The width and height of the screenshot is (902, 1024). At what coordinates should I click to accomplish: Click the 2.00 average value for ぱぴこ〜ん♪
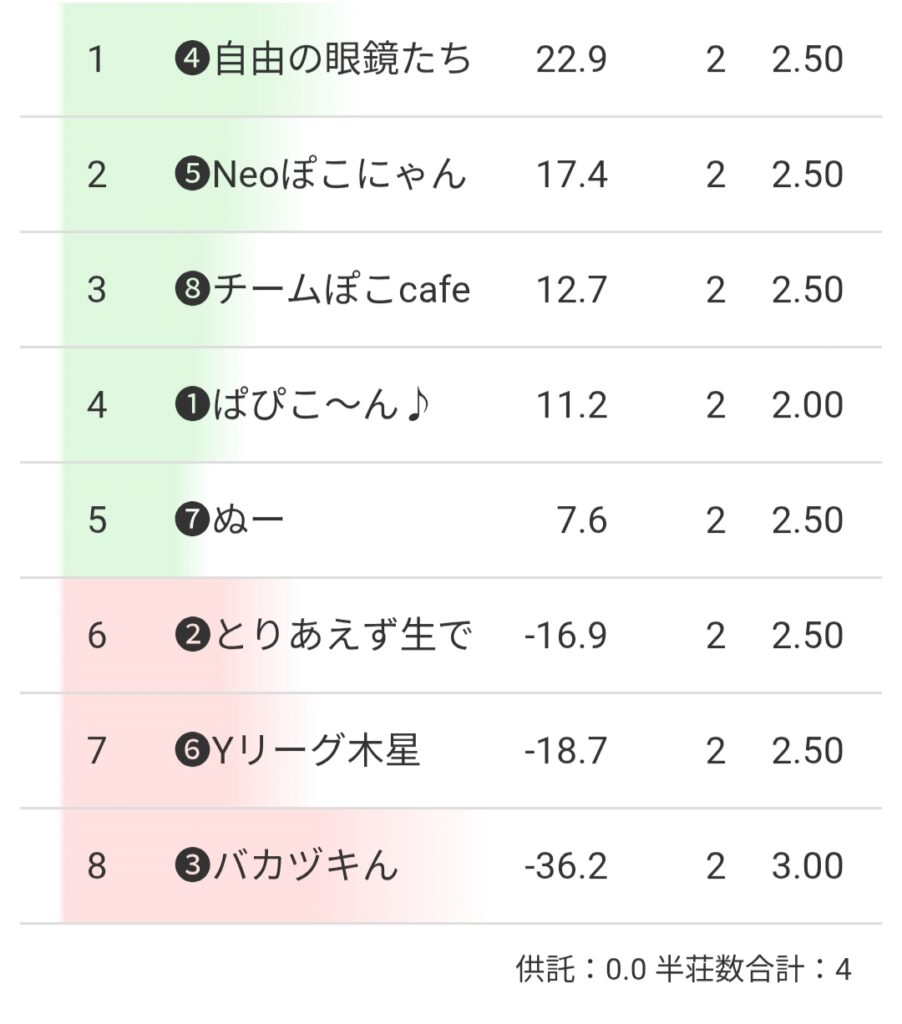(807, 405)
